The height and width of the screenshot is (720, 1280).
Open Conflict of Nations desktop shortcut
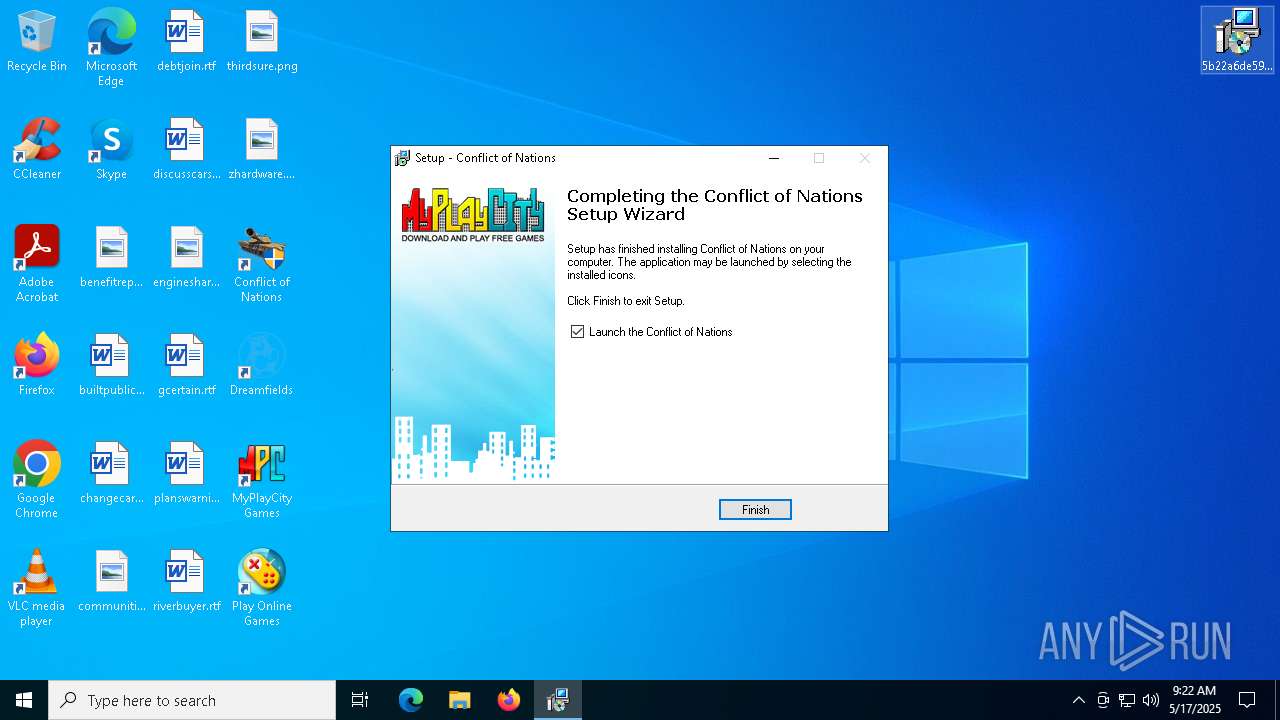coord(262,264)
